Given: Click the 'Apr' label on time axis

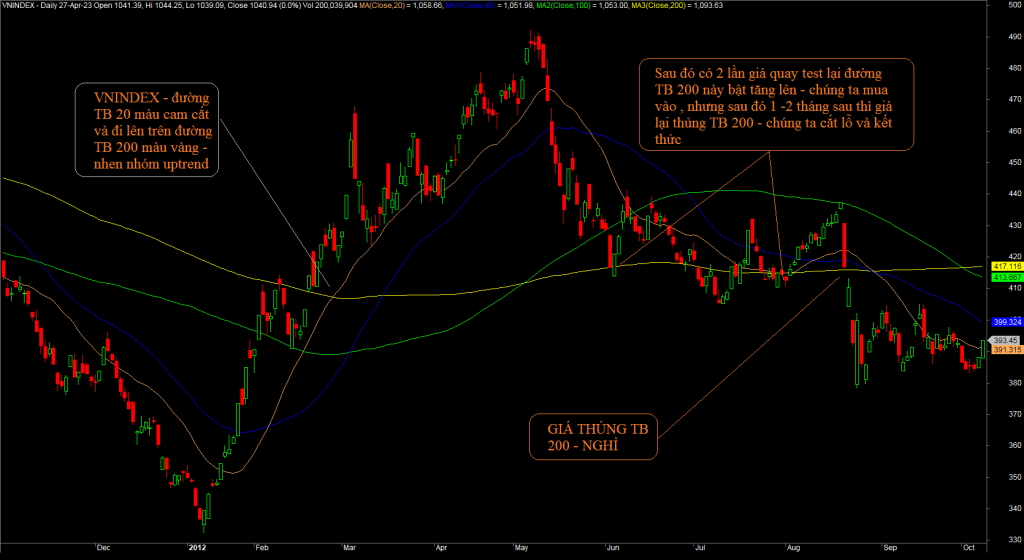Looking at the screenshot, I should tap(441, 548).
